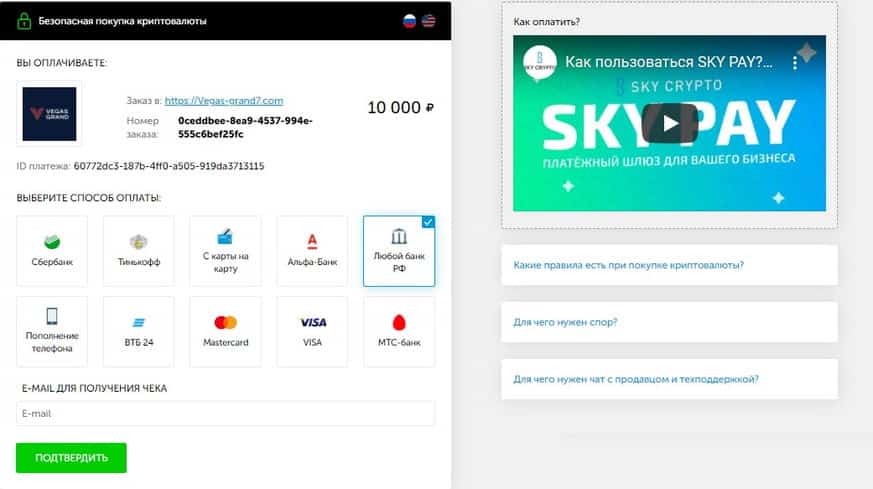Expand 'Какие правила есть при покупке криптовалюты?'
The height and width of the screenshot is (489, 873).
coord(669,265)
